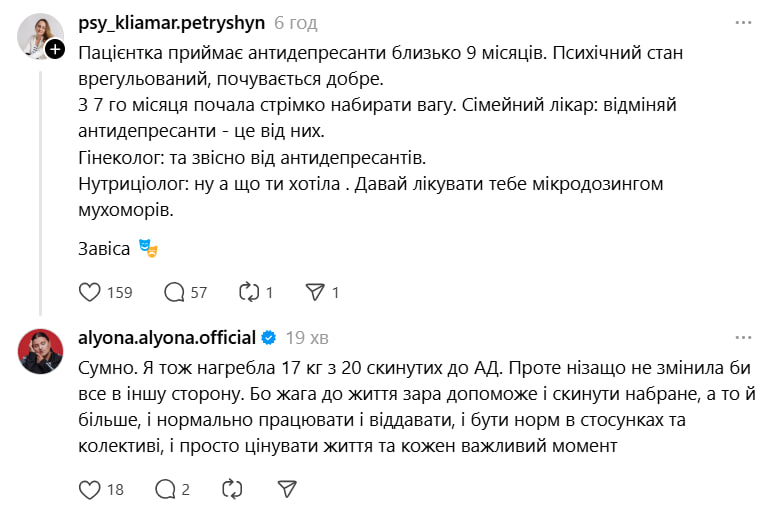Repost the psy_kliamar.petryshyn post
Image resolution: width=776 pixels, height=518 pixels.
coord(247,292)
